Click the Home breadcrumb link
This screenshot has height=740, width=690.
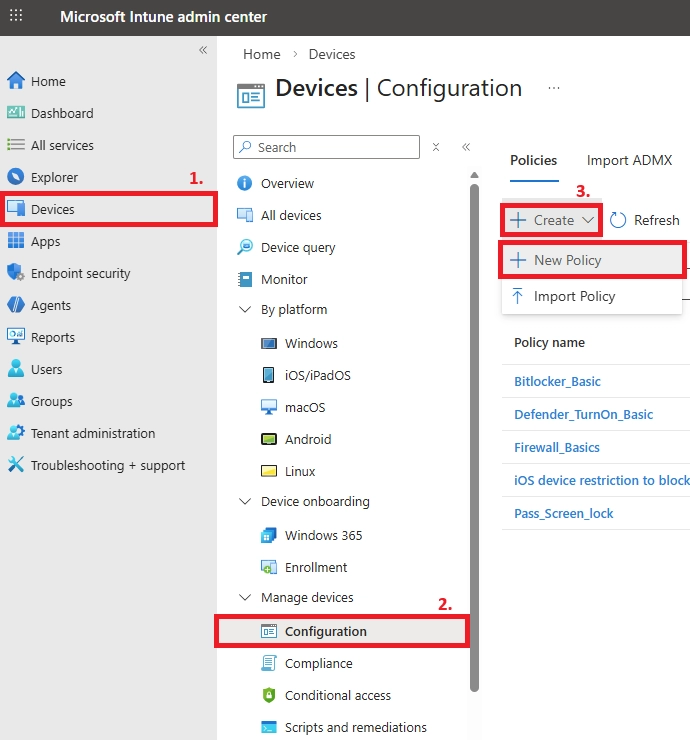click(x=261, y=54)
